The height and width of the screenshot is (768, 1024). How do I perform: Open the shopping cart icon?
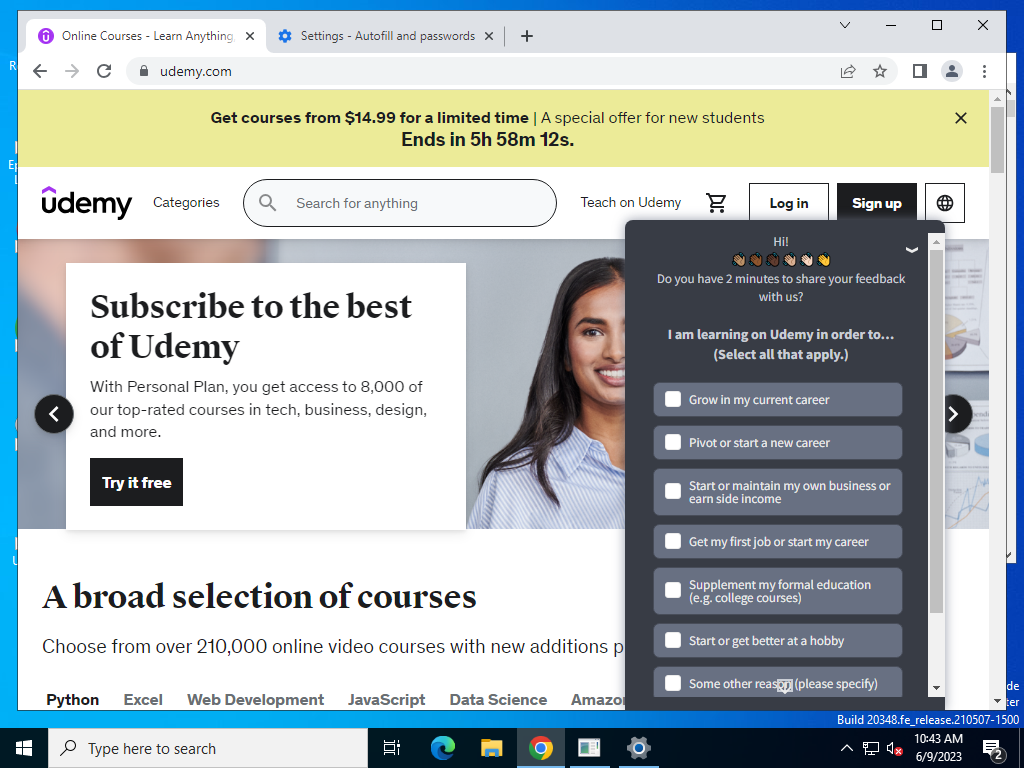pyautogui.click(x=716, y=203)
